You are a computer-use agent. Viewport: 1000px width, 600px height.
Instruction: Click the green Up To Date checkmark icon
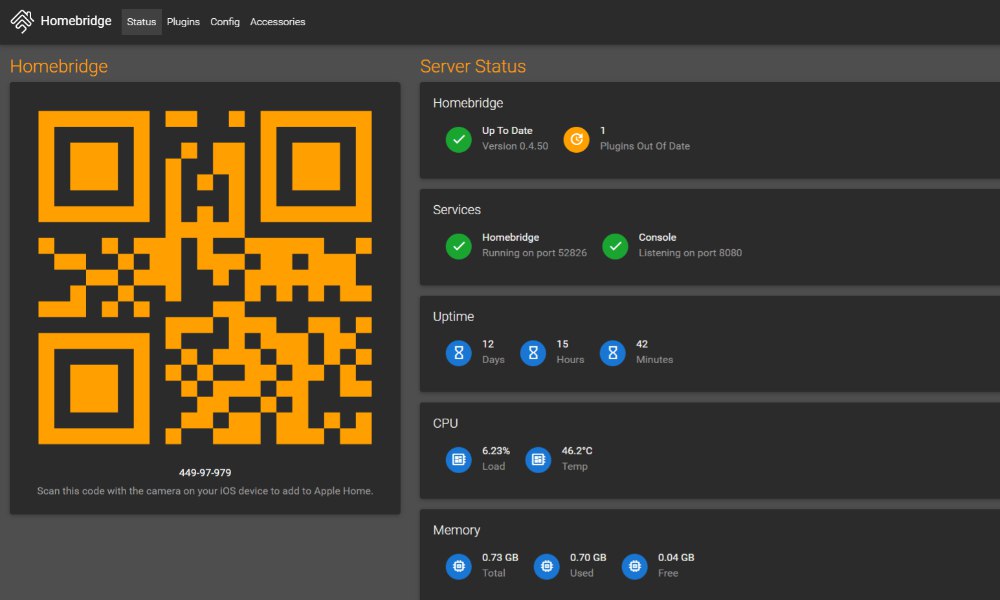point(459,140)
